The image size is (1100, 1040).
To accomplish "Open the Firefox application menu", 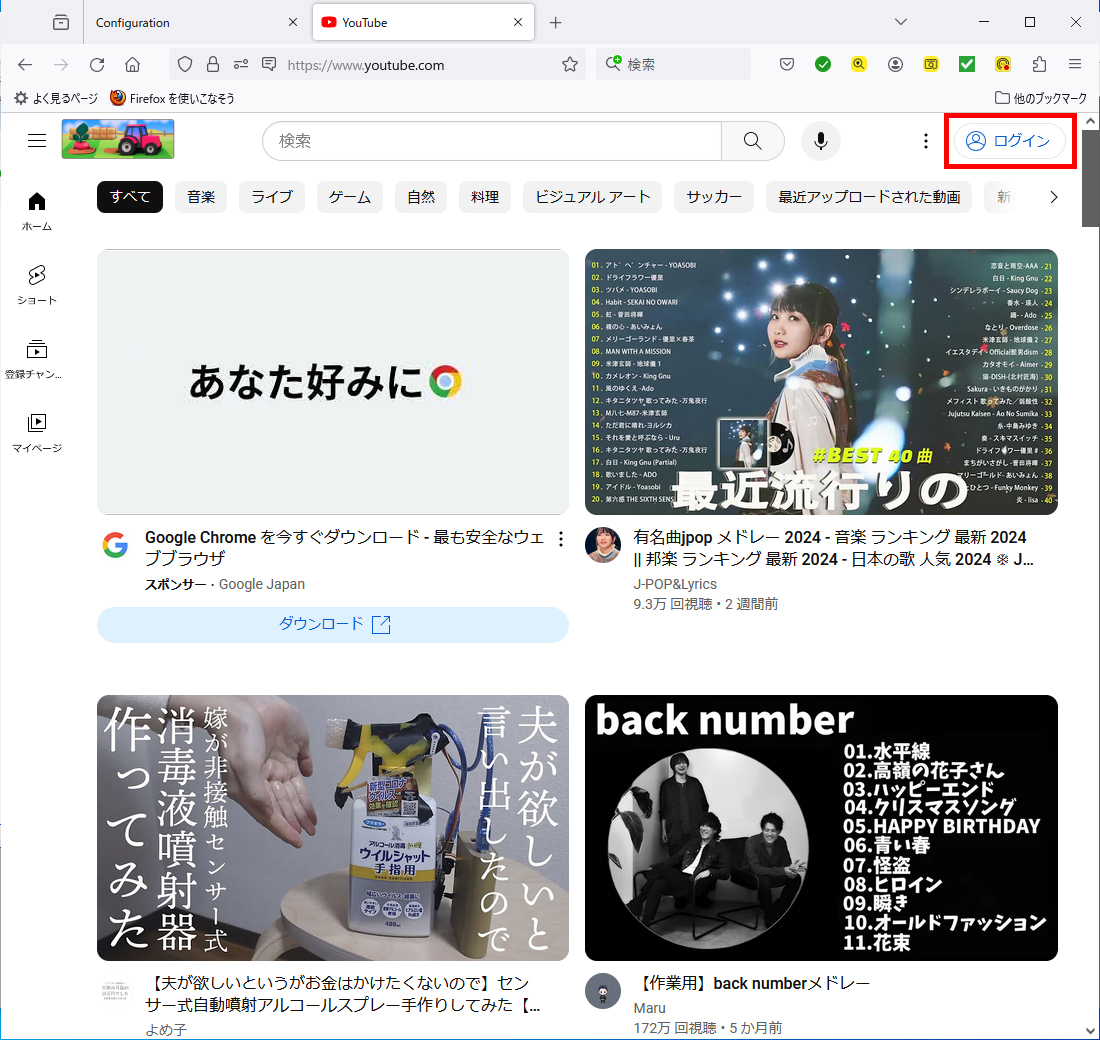I will (x=1075, y=65).
